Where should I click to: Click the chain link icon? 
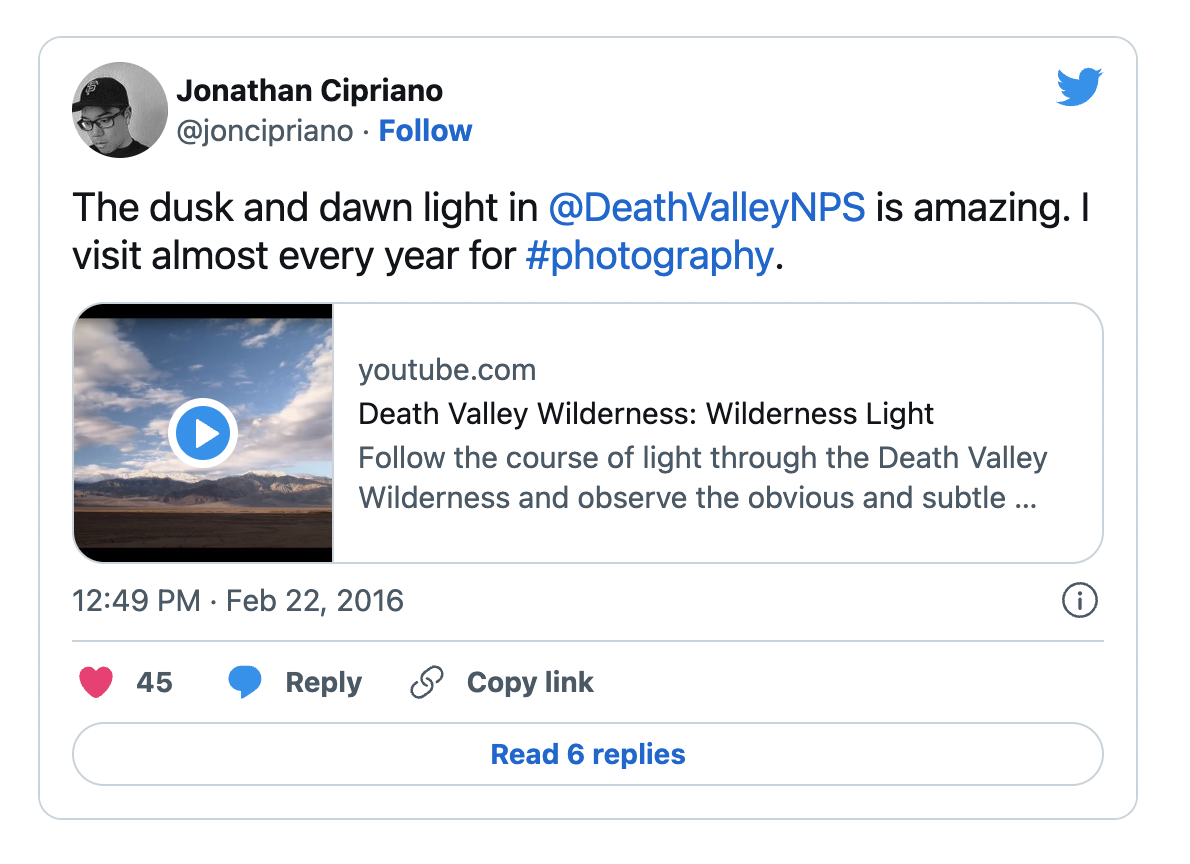click(427, 683)
